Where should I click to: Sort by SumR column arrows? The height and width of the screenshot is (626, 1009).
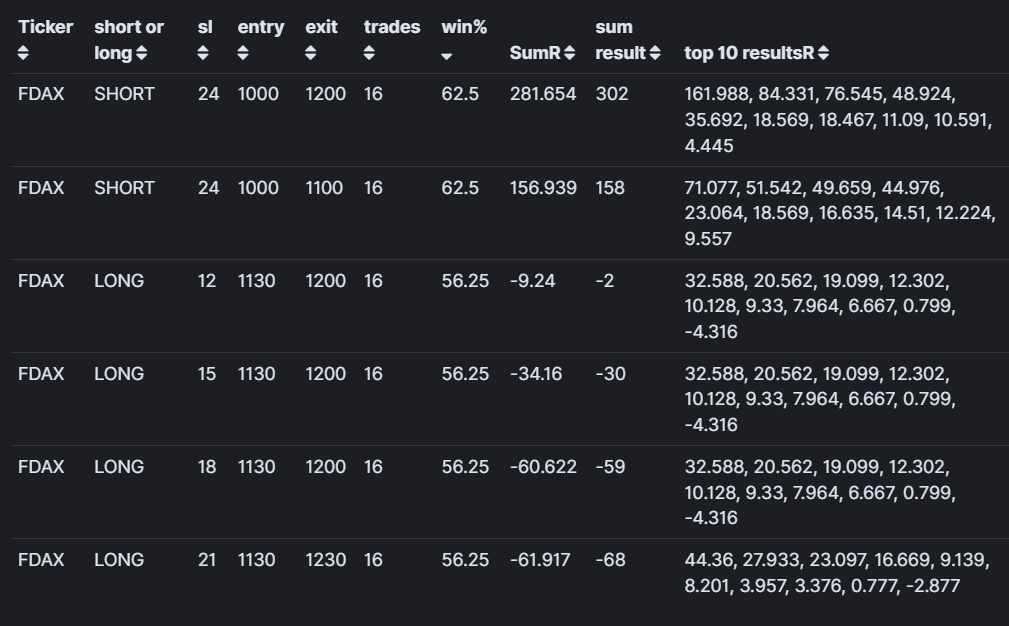[x=569, y=53]
